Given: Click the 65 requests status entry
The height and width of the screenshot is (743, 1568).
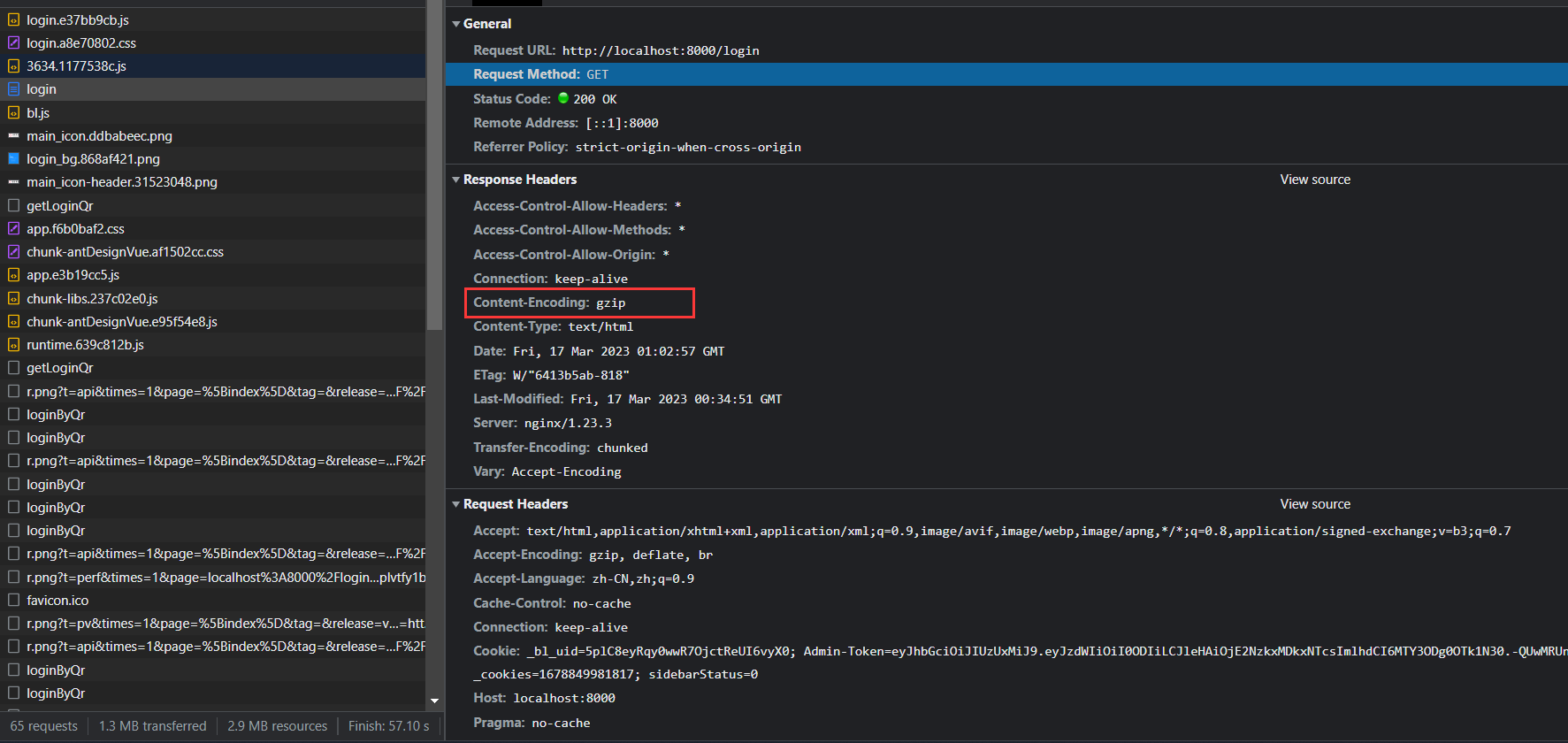Looking at the screenshot, I should [44, 726].
